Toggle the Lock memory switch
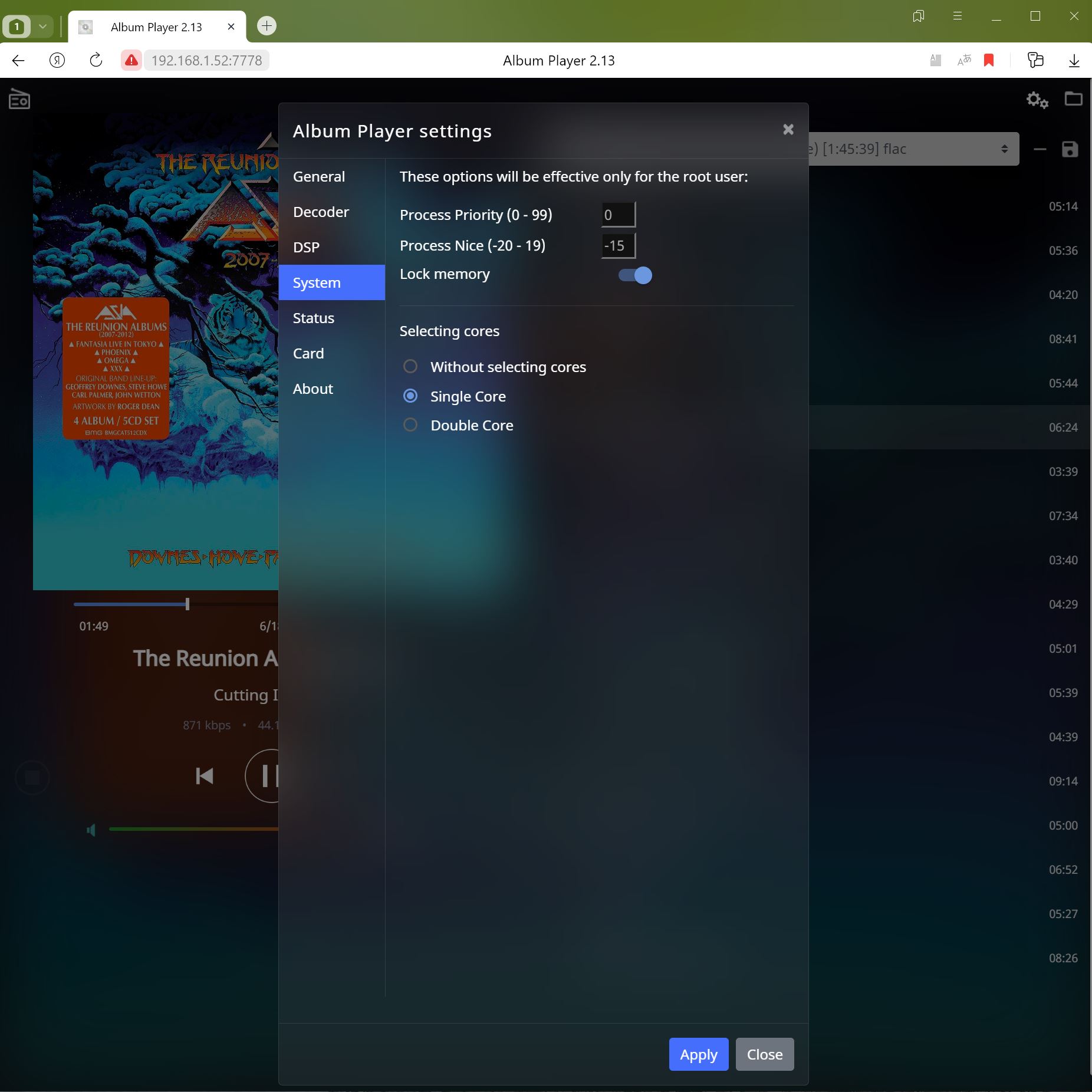Screen dimensions: 1092x1092 click(x=635, y=275)
